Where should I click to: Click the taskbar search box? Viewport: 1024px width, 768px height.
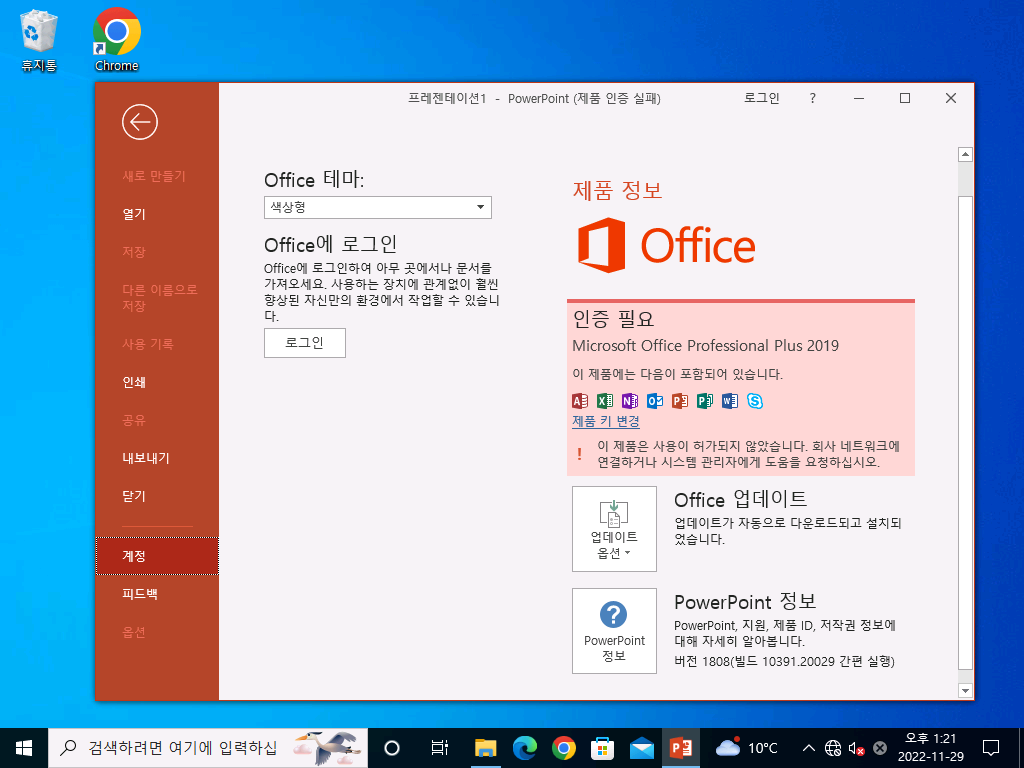[x=208, y=748]
